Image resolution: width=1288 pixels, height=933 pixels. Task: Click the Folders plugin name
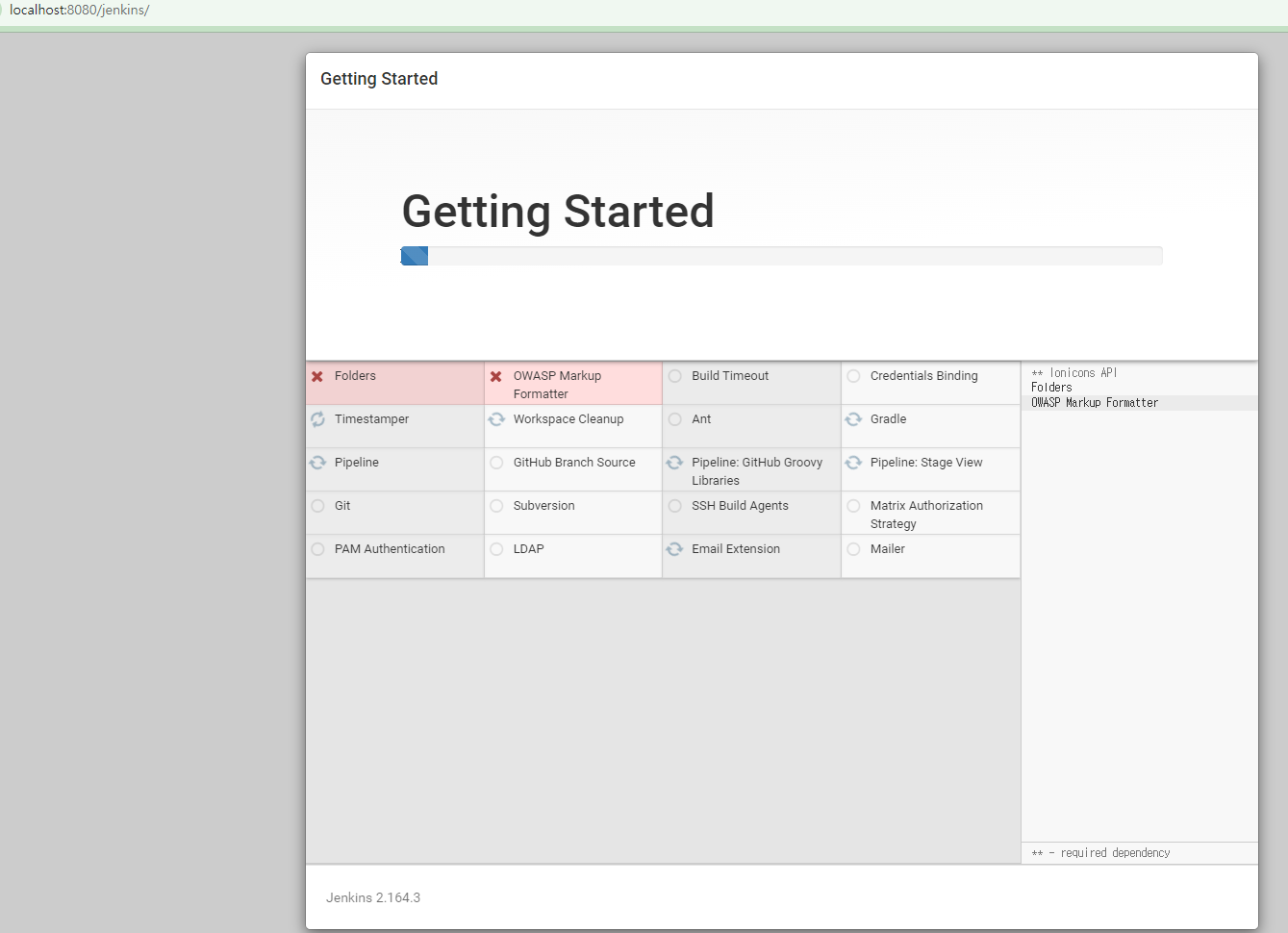pyautogui.click(x=355, y=376)
